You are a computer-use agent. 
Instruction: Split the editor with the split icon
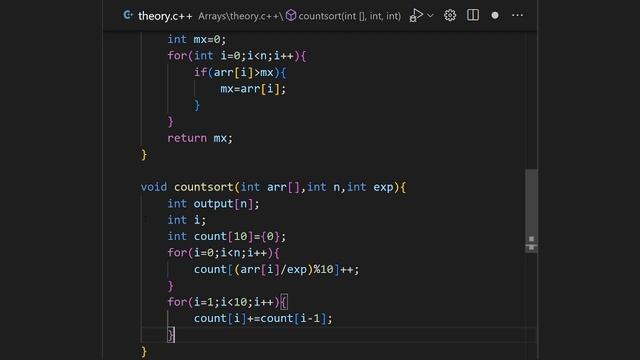(473, 15)
